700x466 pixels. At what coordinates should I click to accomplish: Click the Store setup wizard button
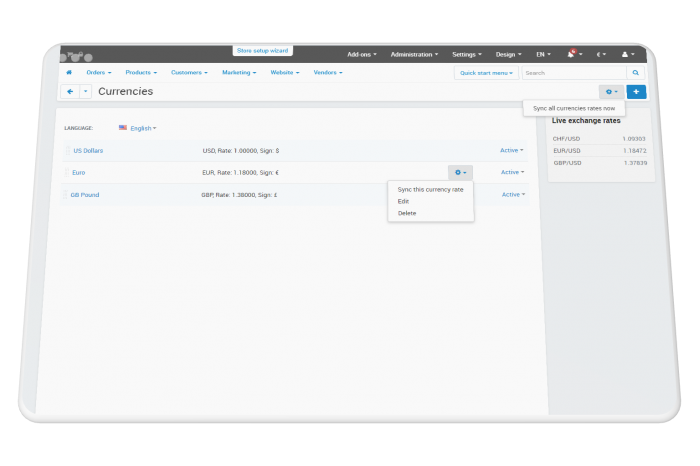[x=262, y=51]
